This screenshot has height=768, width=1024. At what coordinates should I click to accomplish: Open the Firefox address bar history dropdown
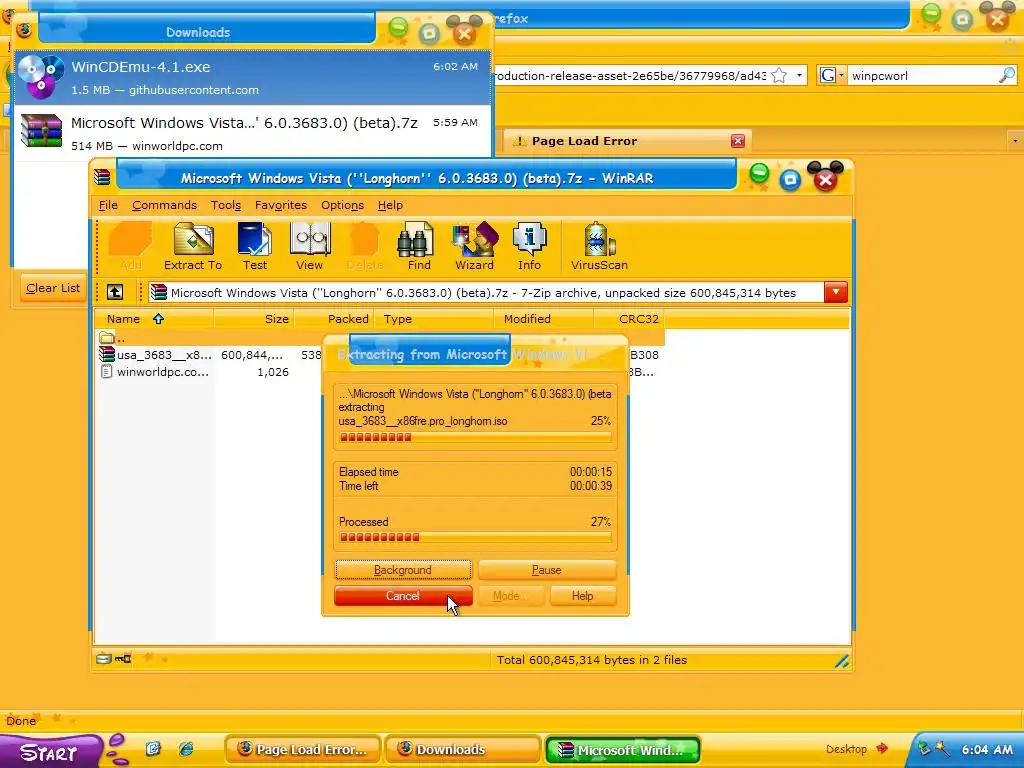(x=799, y=76)
